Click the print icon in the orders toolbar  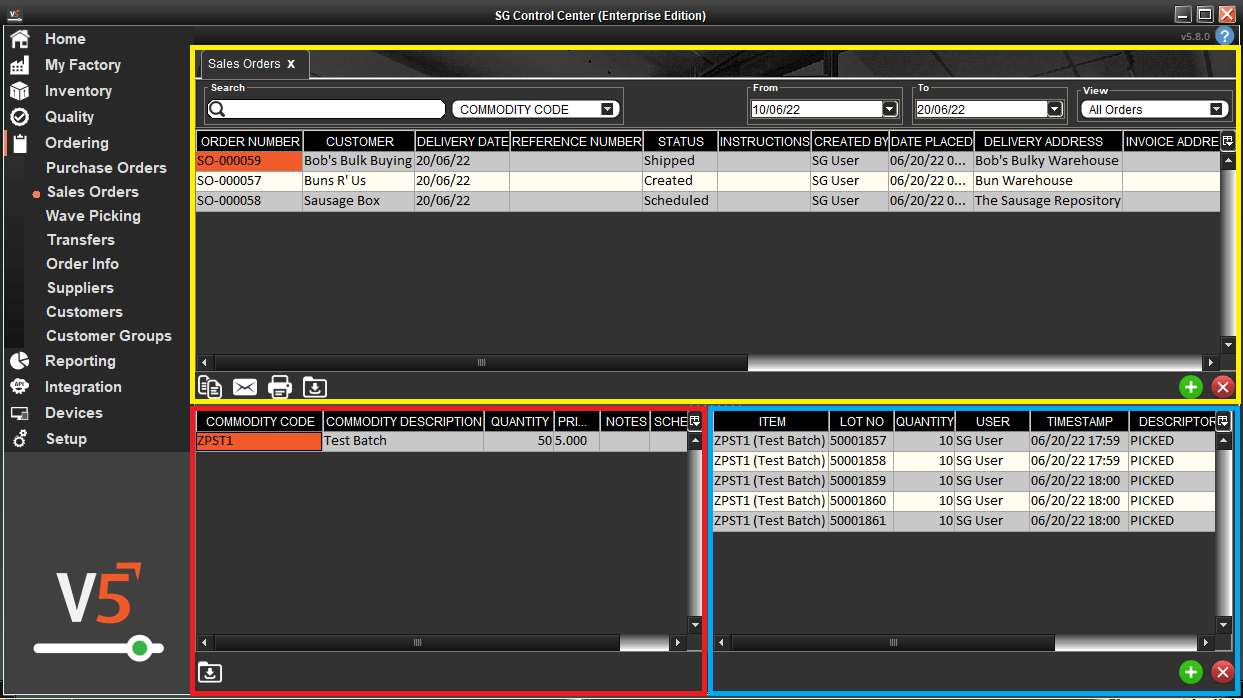click(x=280, y=387)
